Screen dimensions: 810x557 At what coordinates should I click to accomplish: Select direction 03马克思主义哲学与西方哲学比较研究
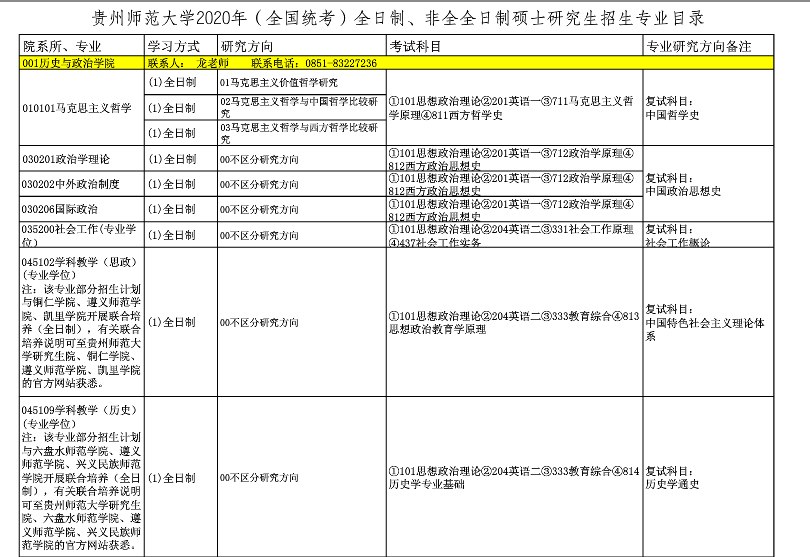[x=299, y=133]
